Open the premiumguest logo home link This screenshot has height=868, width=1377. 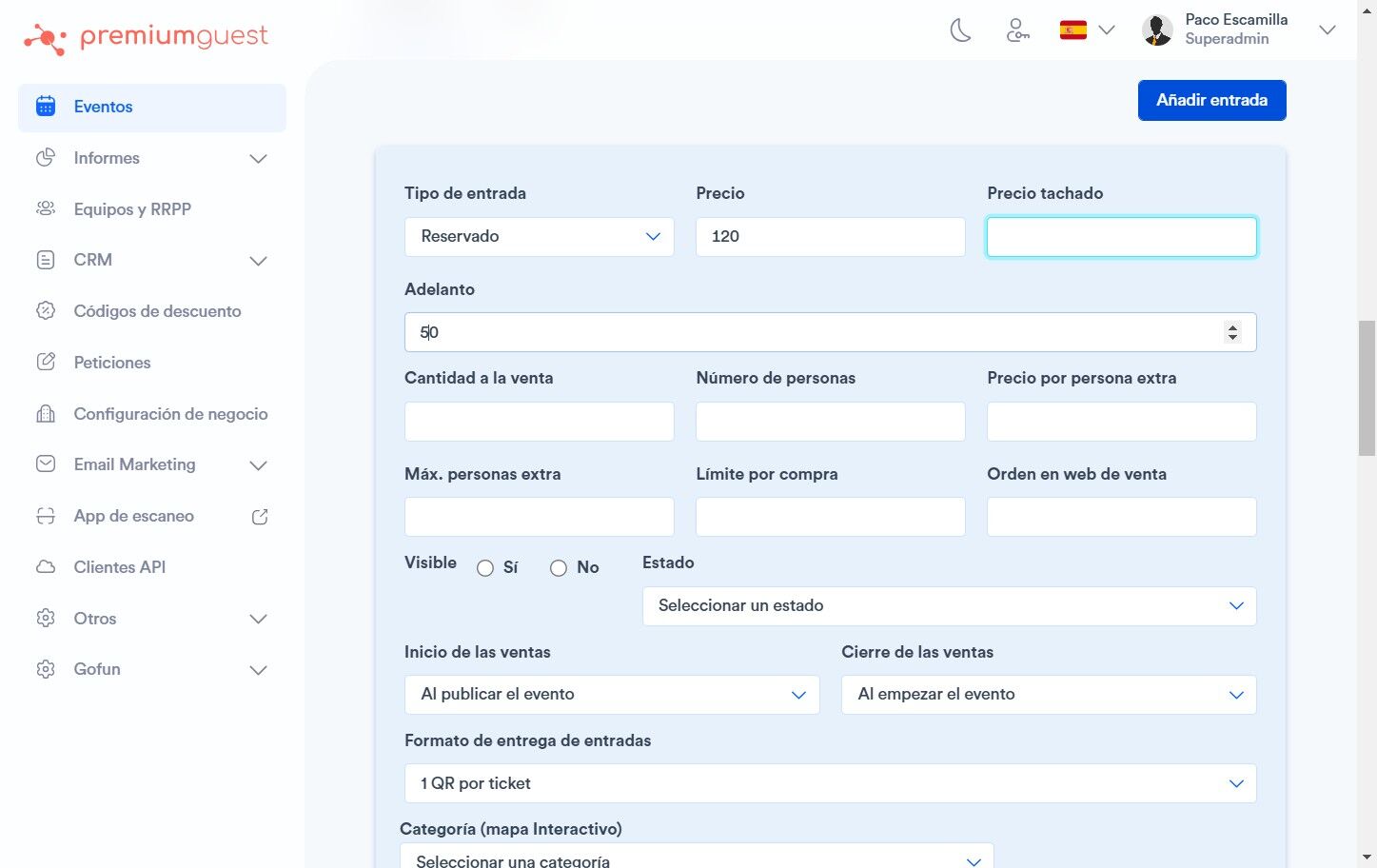[146, 37]
